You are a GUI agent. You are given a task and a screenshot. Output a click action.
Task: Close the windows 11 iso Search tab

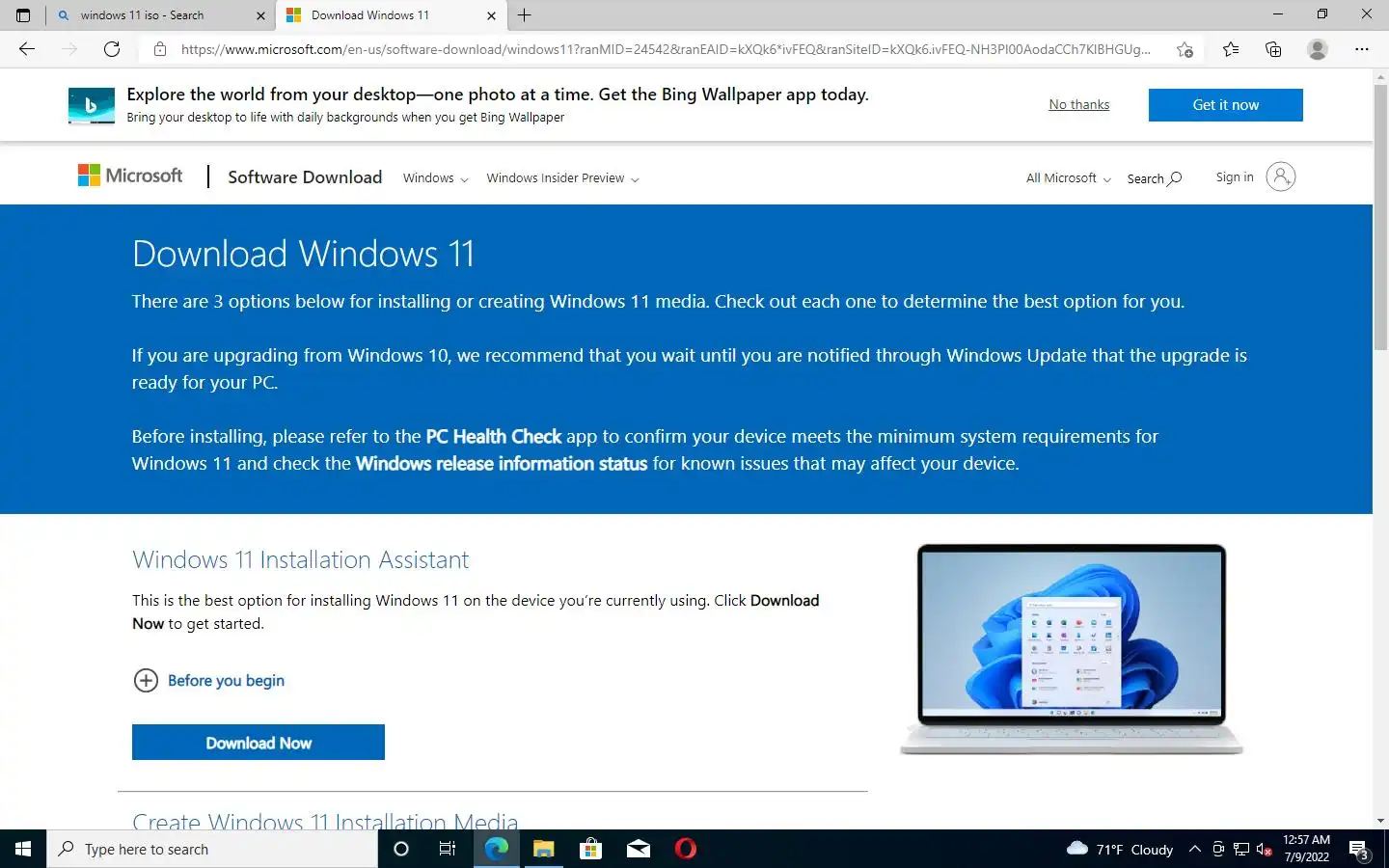(x=260, y=15)
